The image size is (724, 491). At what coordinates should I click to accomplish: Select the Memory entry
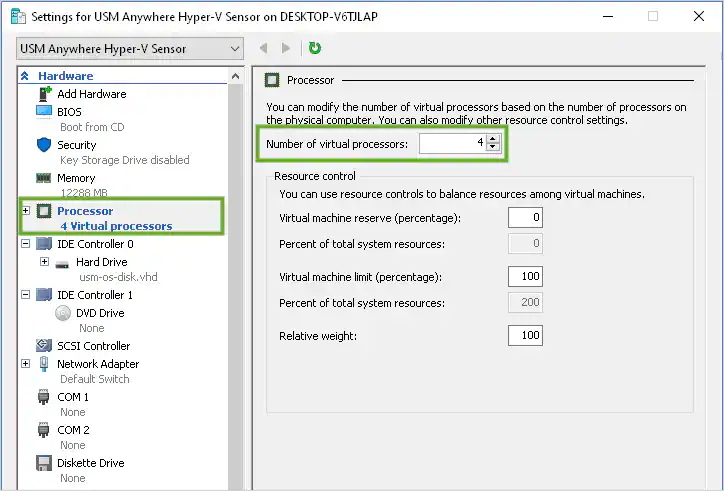[x=76, y=178]
